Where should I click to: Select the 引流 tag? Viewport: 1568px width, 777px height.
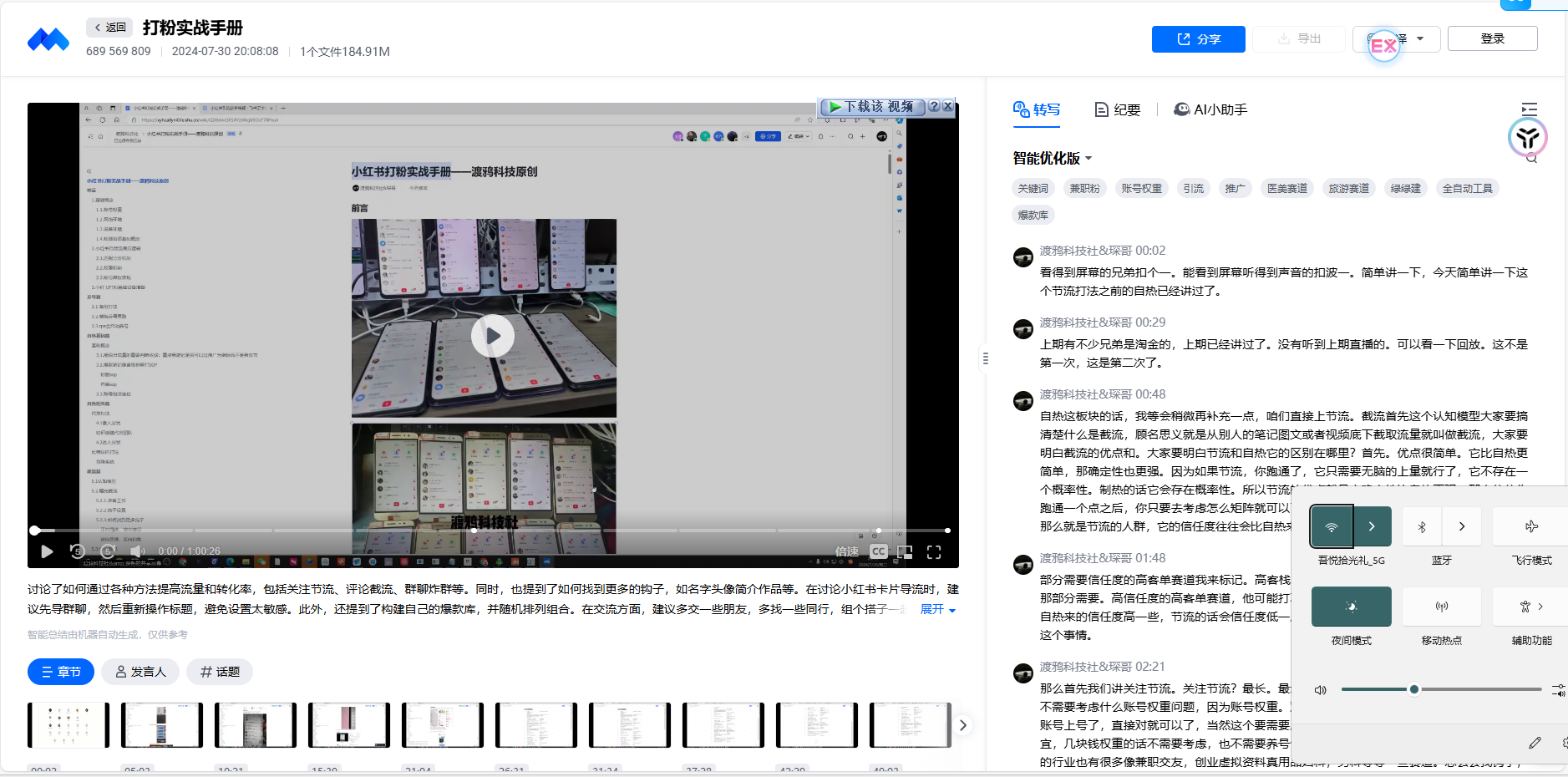pos(1193,188)
